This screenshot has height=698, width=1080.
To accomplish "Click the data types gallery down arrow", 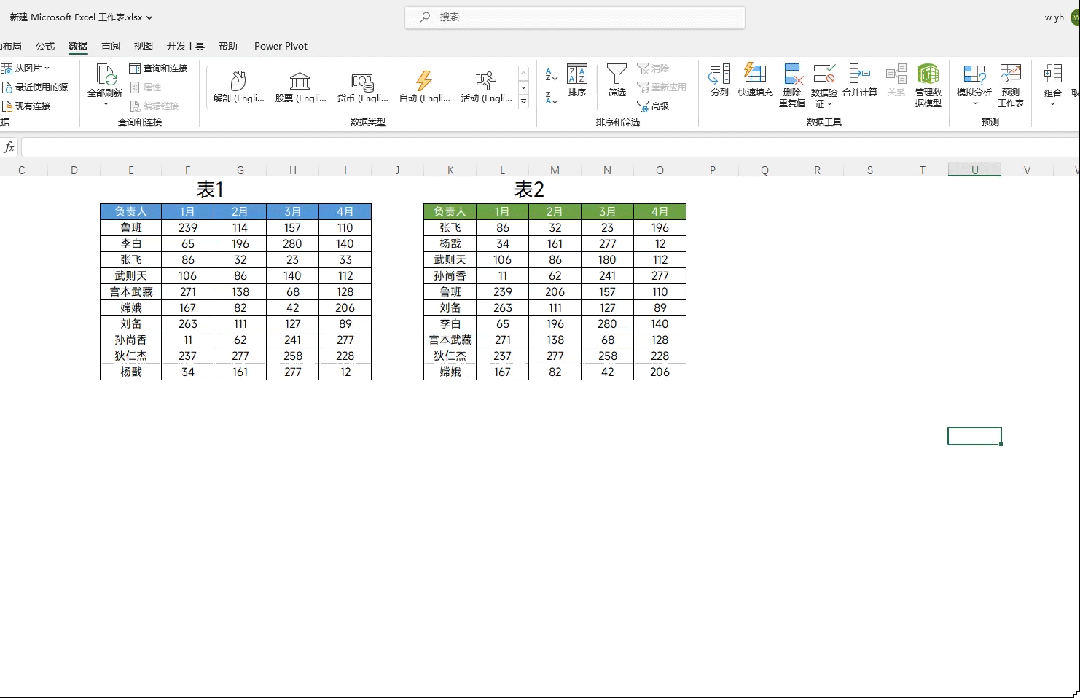I will (x=524, y=88).
